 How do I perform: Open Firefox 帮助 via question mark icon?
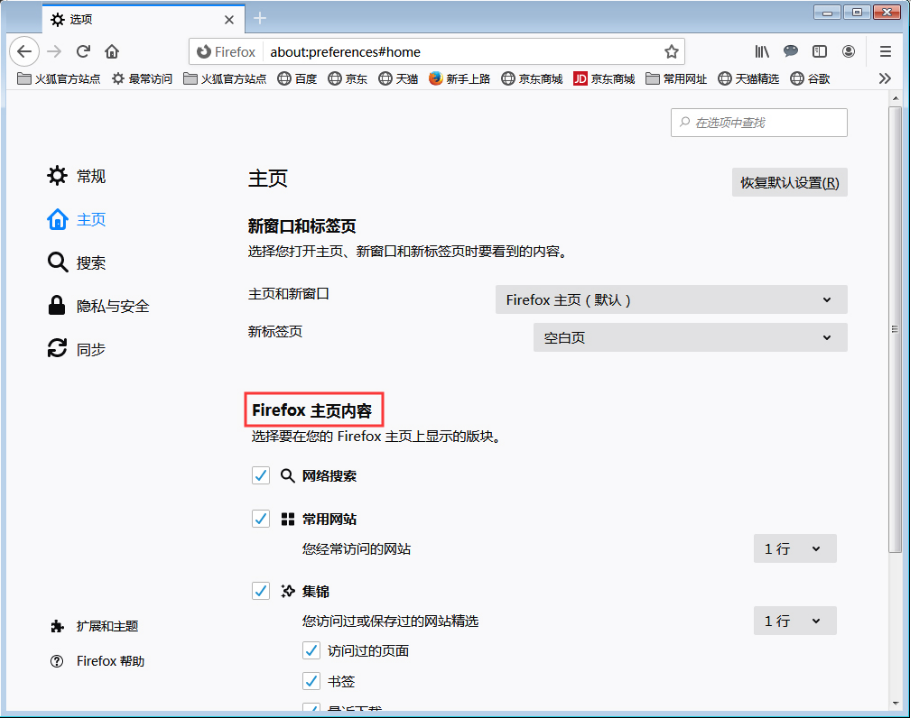tap(57, 660)
